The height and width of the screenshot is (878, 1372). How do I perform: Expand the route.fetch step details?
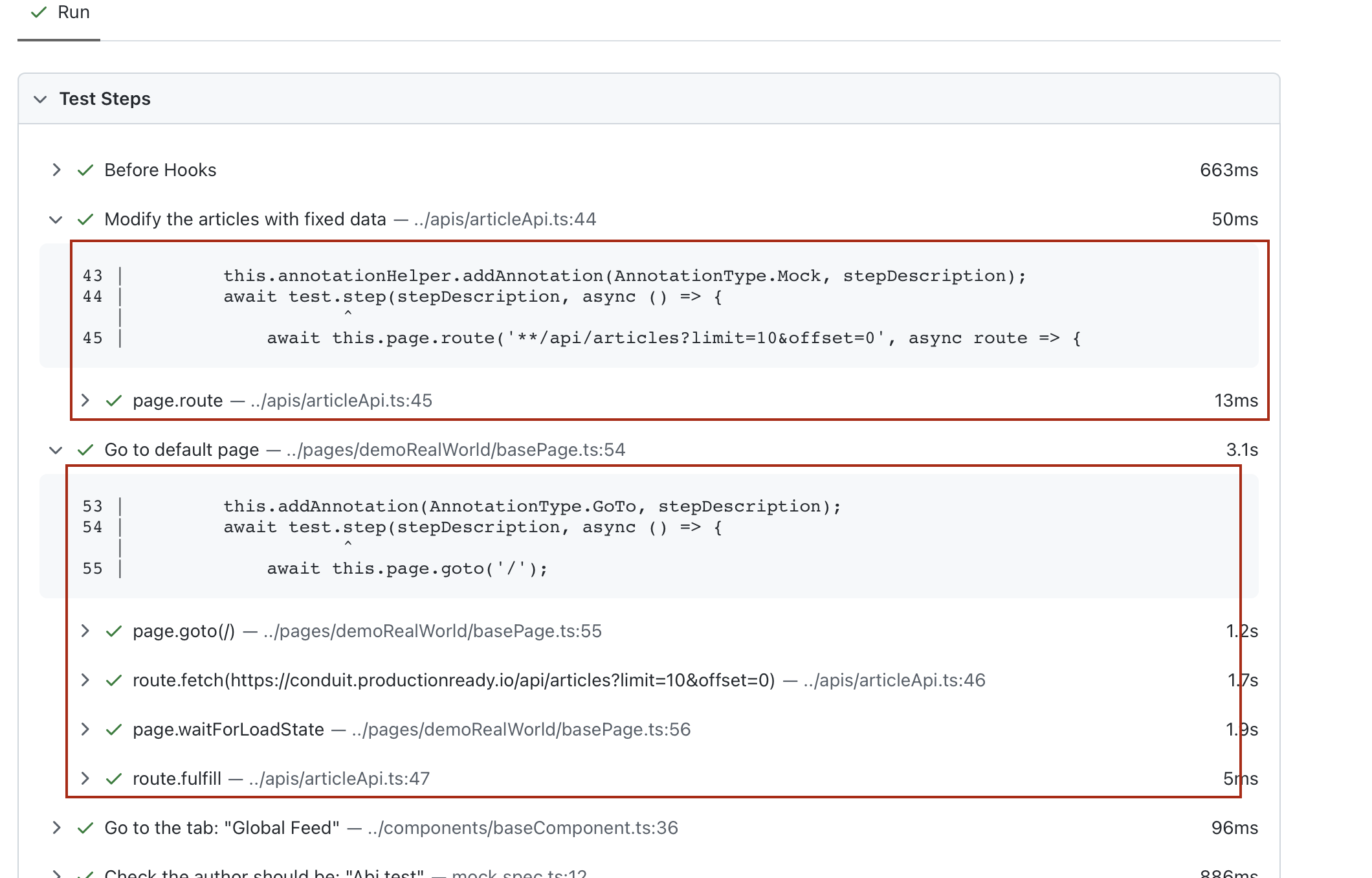tap(86, 681)
